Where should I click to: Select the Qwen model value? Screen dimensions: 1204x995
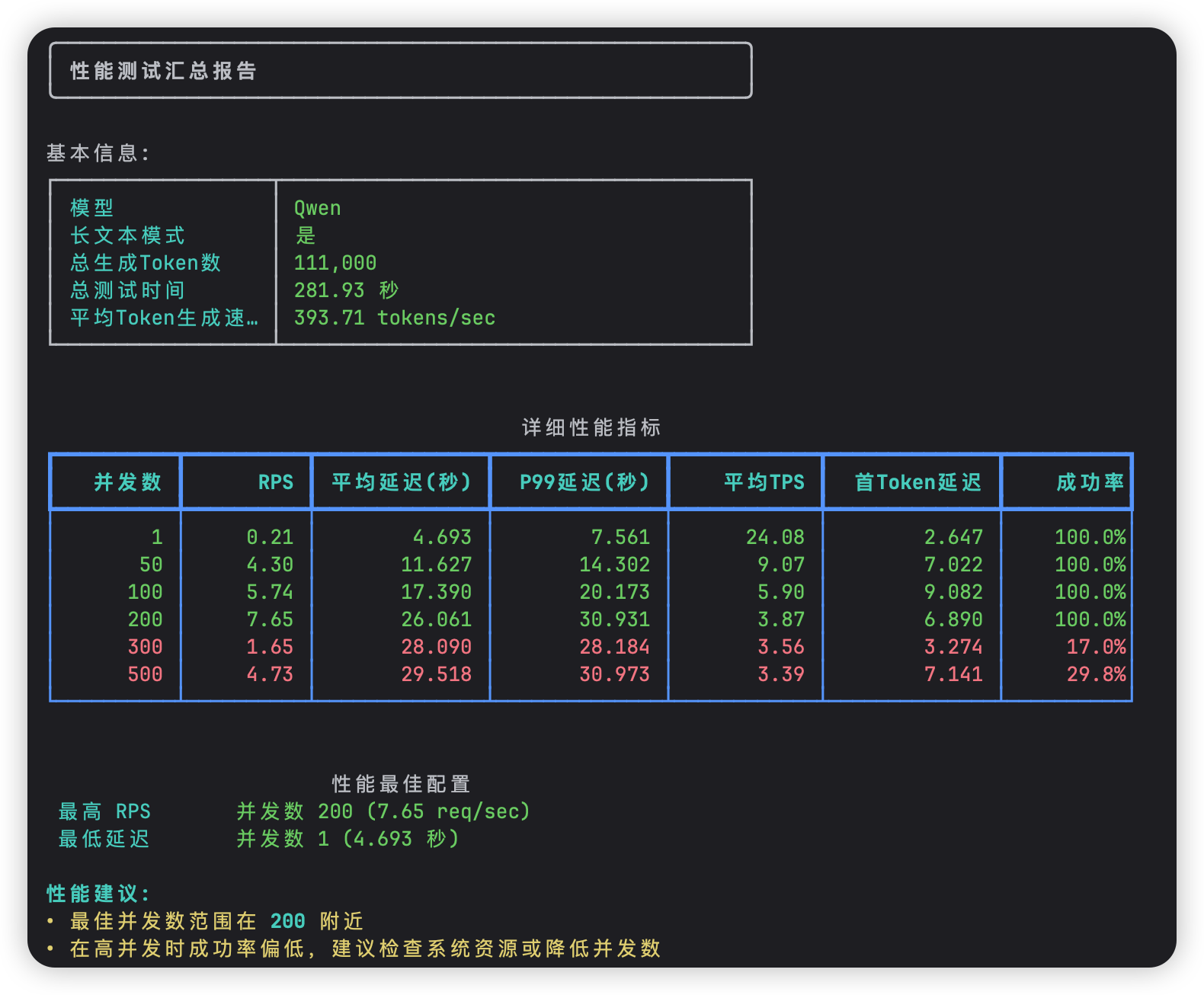click(x=317, y=208)
